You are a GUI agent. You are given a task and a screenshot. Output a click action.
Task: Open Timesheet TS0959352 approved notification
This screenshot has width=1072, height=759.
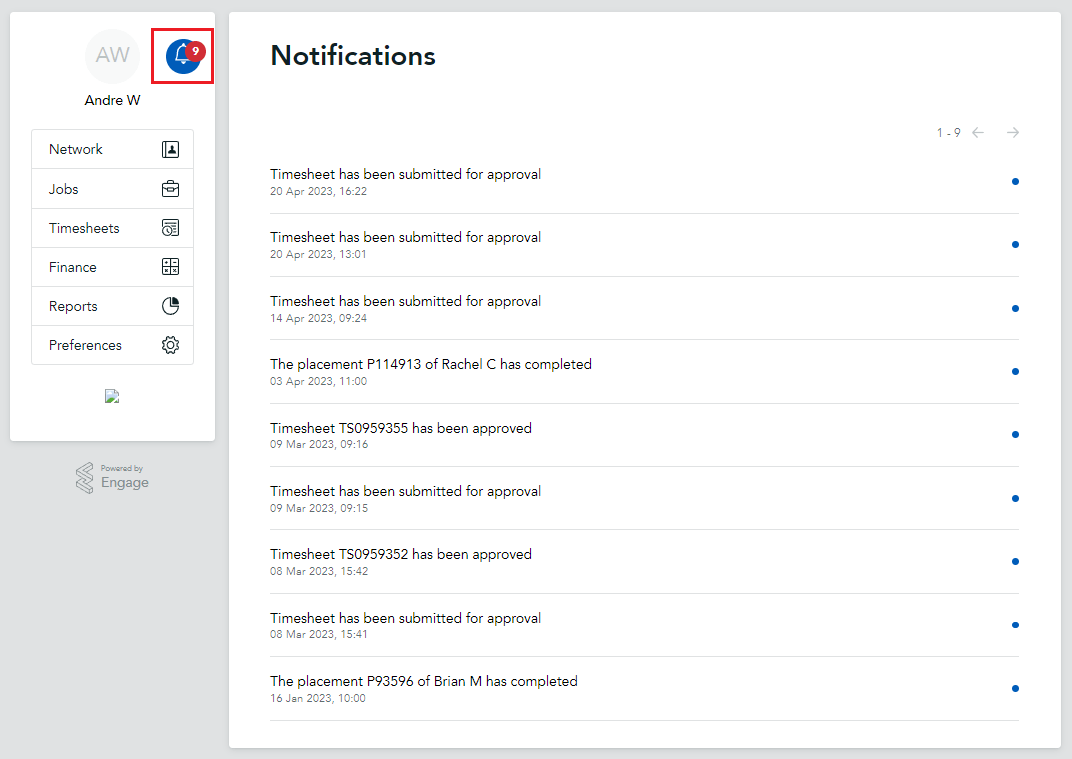(x=401, y=554)
